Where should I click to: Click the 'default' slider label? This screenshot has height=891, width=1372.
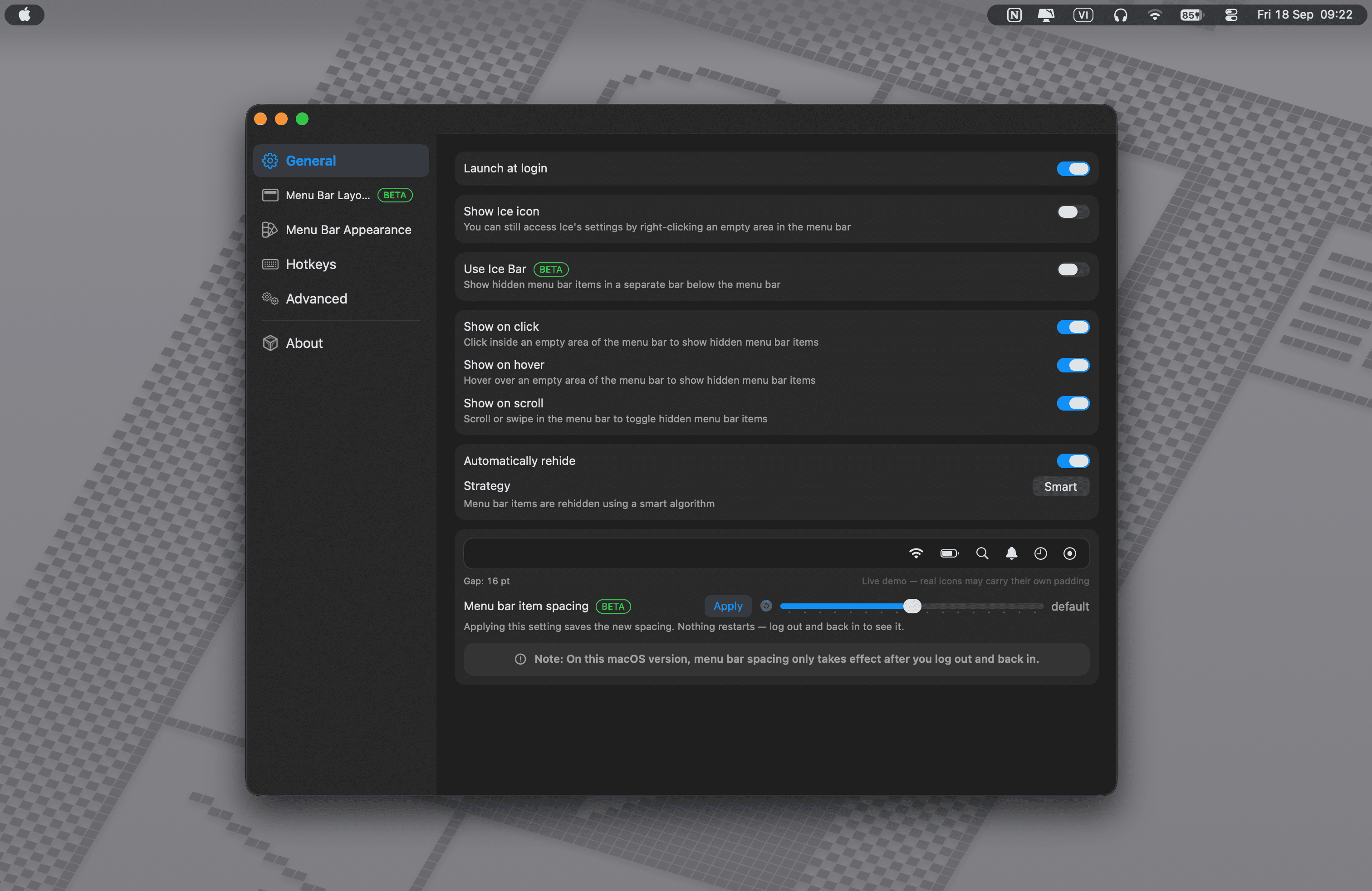click(x=1070, y=606)
